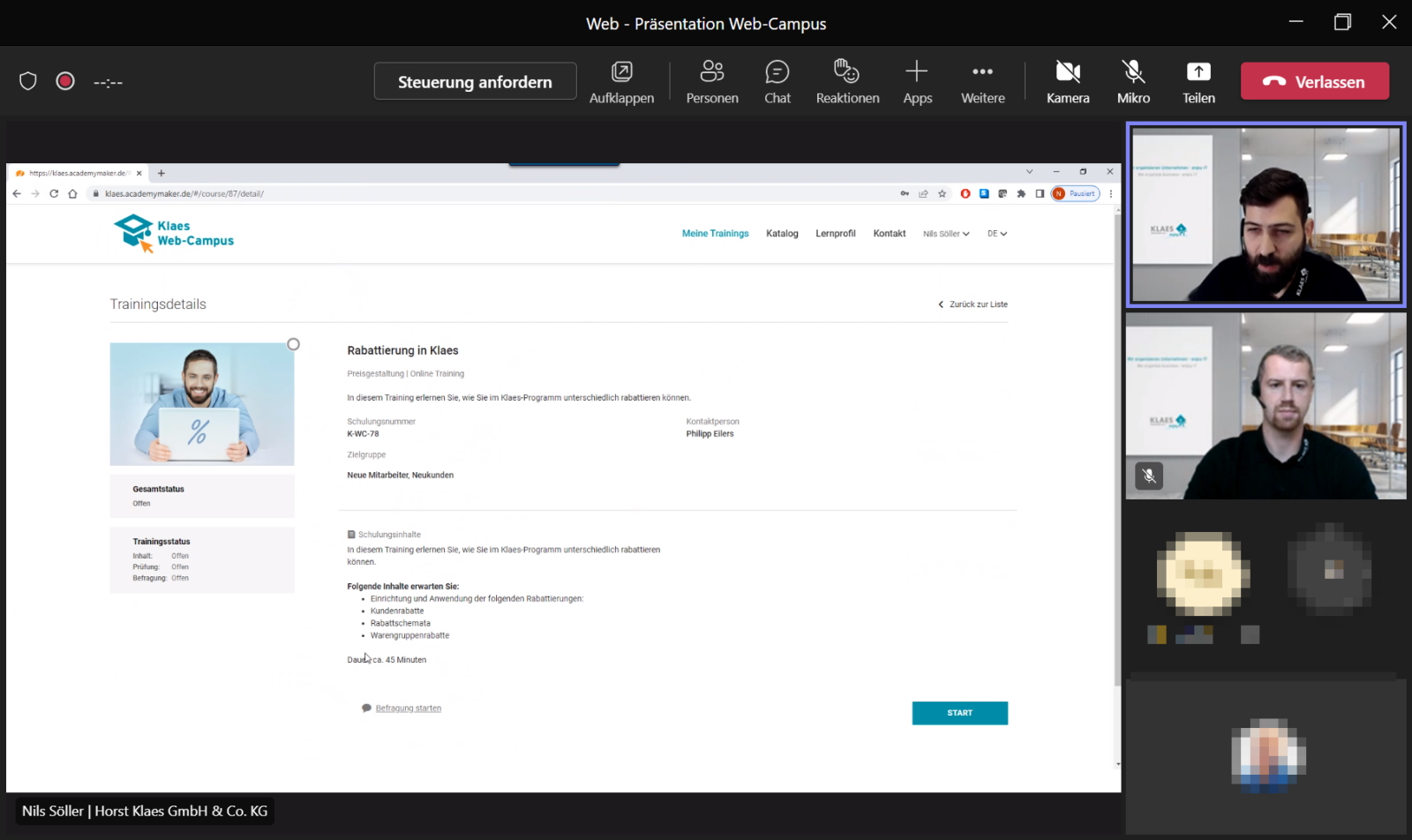This screenshot has width=1412, height=840.
Task: Open the Kontakt menu item
Action: point(890,234)
